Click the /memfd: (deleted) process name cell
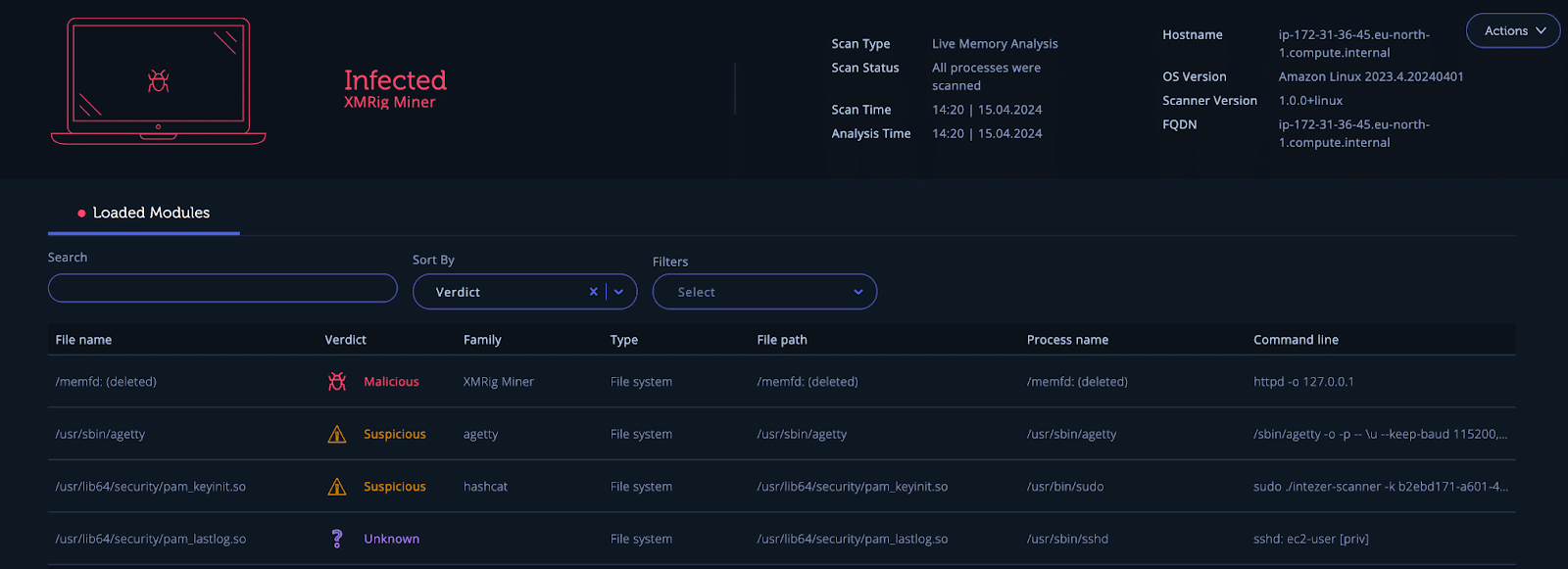This screenshot has height=569, width=1568. pyautogui.click(x=1077, y=382)
